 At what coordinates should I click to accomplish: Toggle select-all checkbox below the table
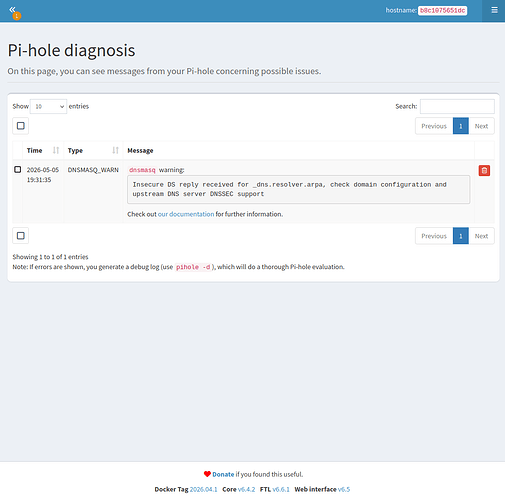click(21, 236)
